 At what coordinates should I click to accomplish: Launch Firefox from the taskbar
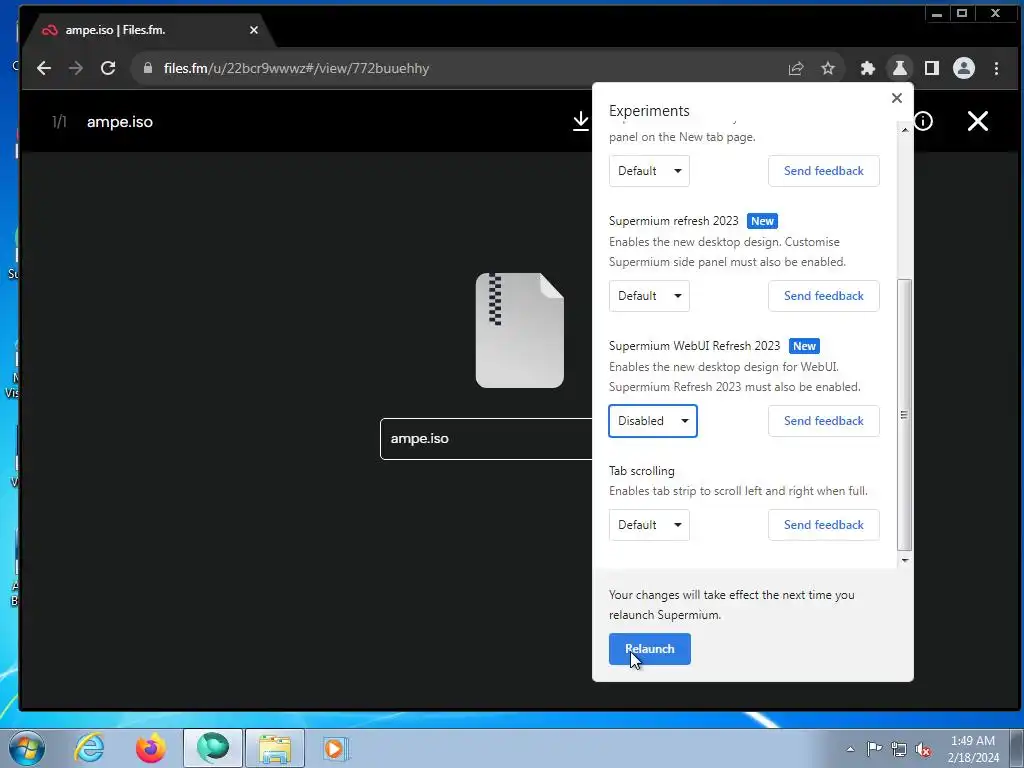point(151,748)
